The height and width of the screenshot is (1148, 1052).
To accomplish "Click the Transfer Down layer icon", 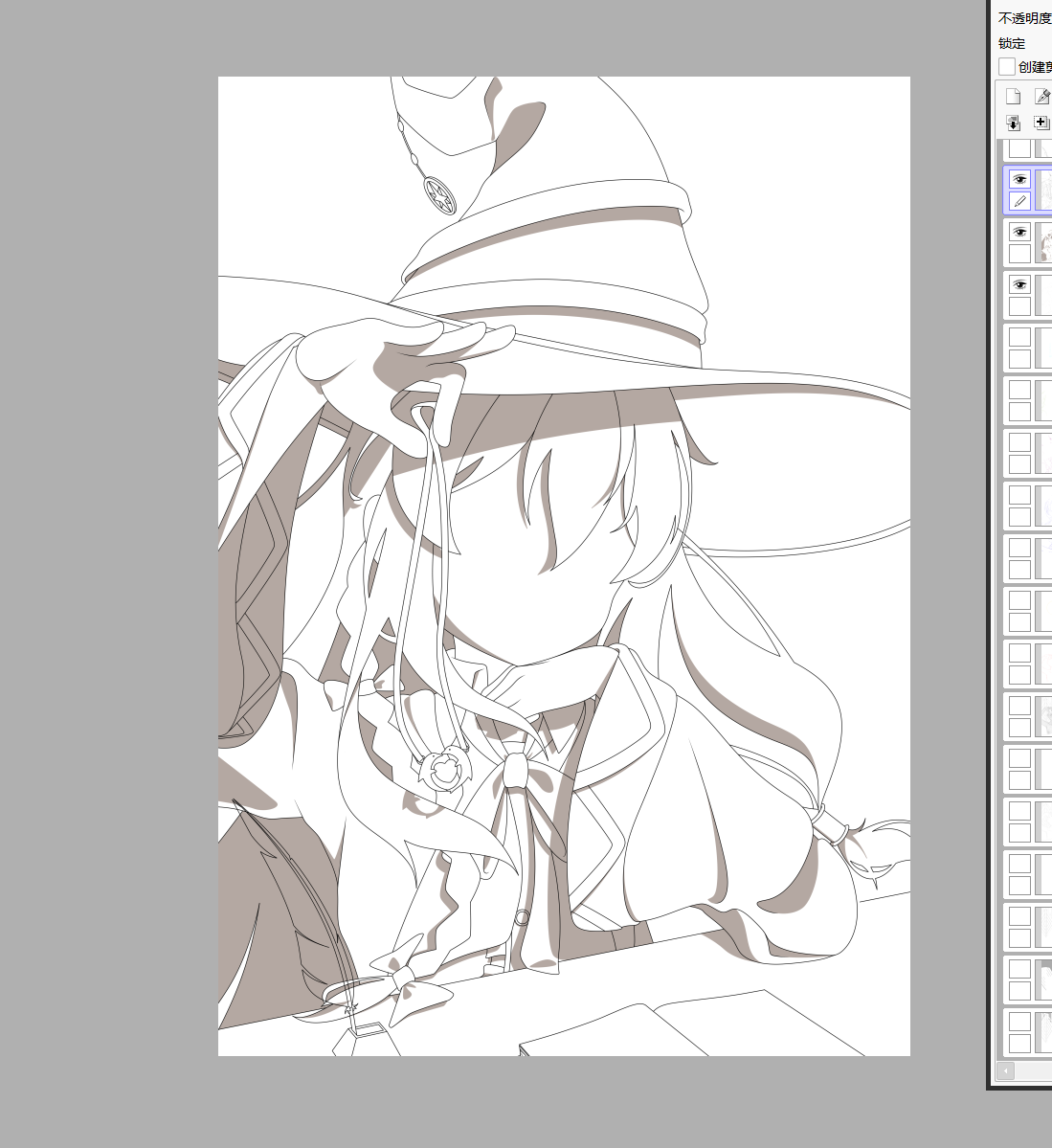I will (x=1013, y=123).
